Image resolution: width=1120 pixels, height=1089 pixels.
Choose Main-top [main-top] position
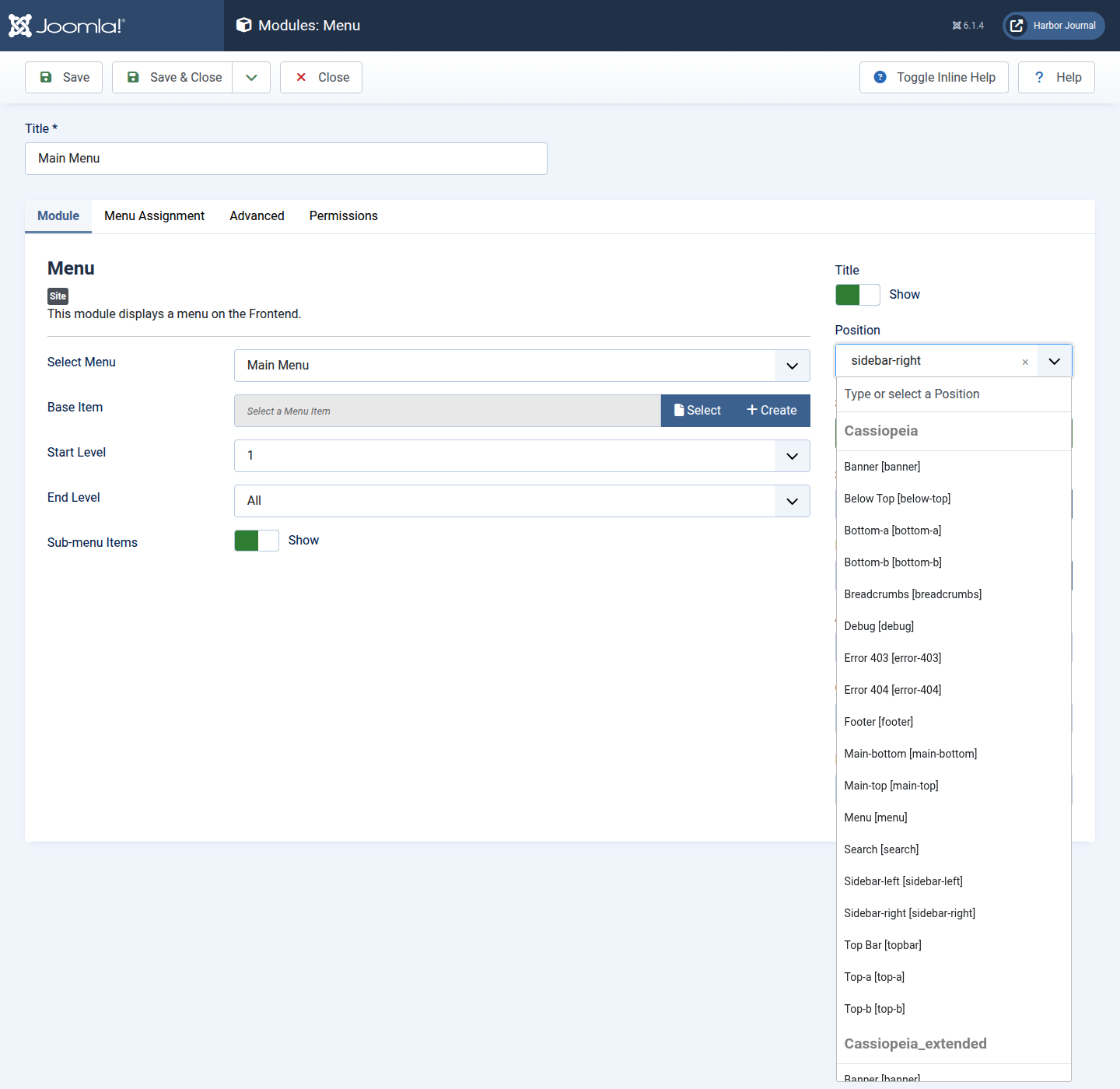click(x=954, y=786)
